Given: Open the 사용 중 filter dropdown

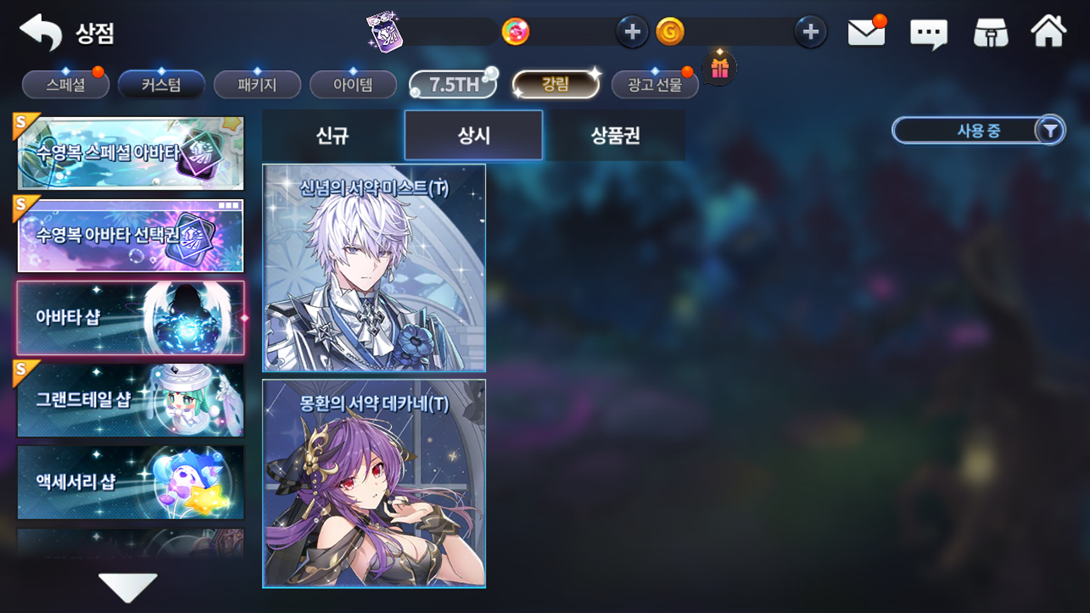Looking at the screenshot, I should point(978,130).
